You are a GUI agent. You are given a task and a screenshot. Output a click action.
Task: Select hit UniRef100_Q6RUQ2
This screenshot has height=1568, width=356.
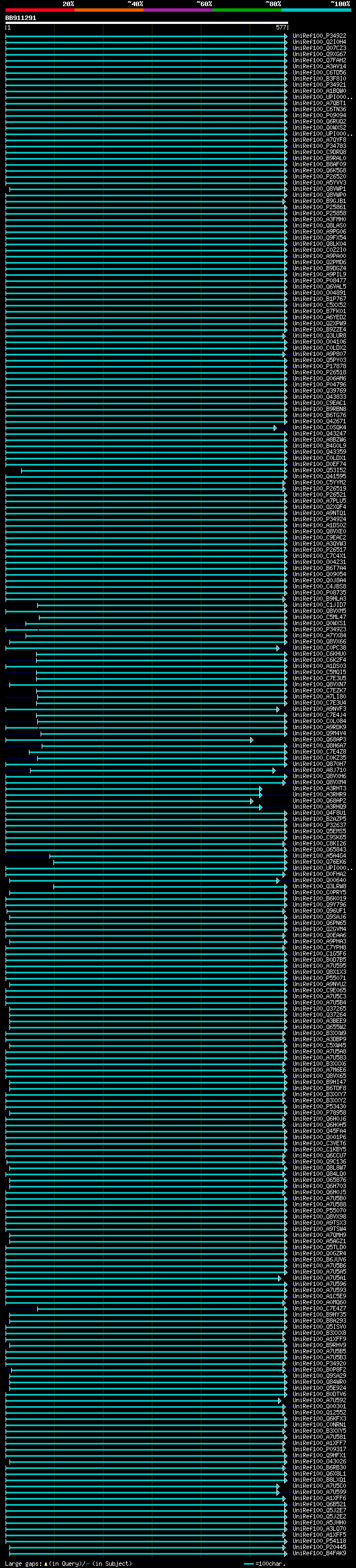tap(319, 122)
